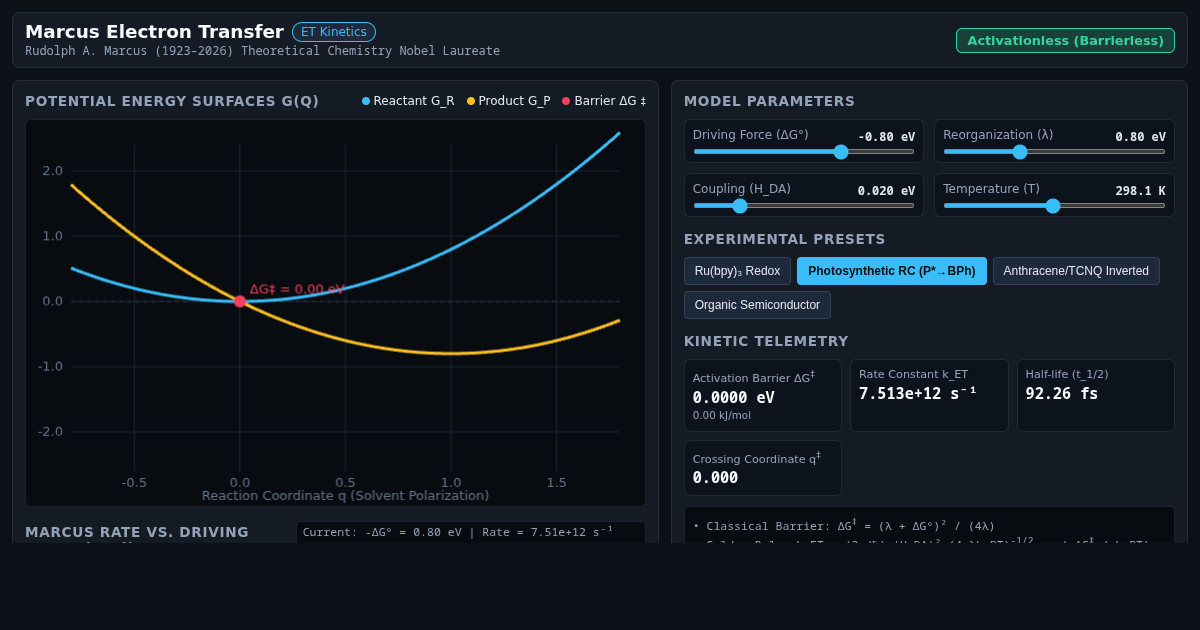Click the Barrier ΔG‡ legend dot

click(566, 101)
